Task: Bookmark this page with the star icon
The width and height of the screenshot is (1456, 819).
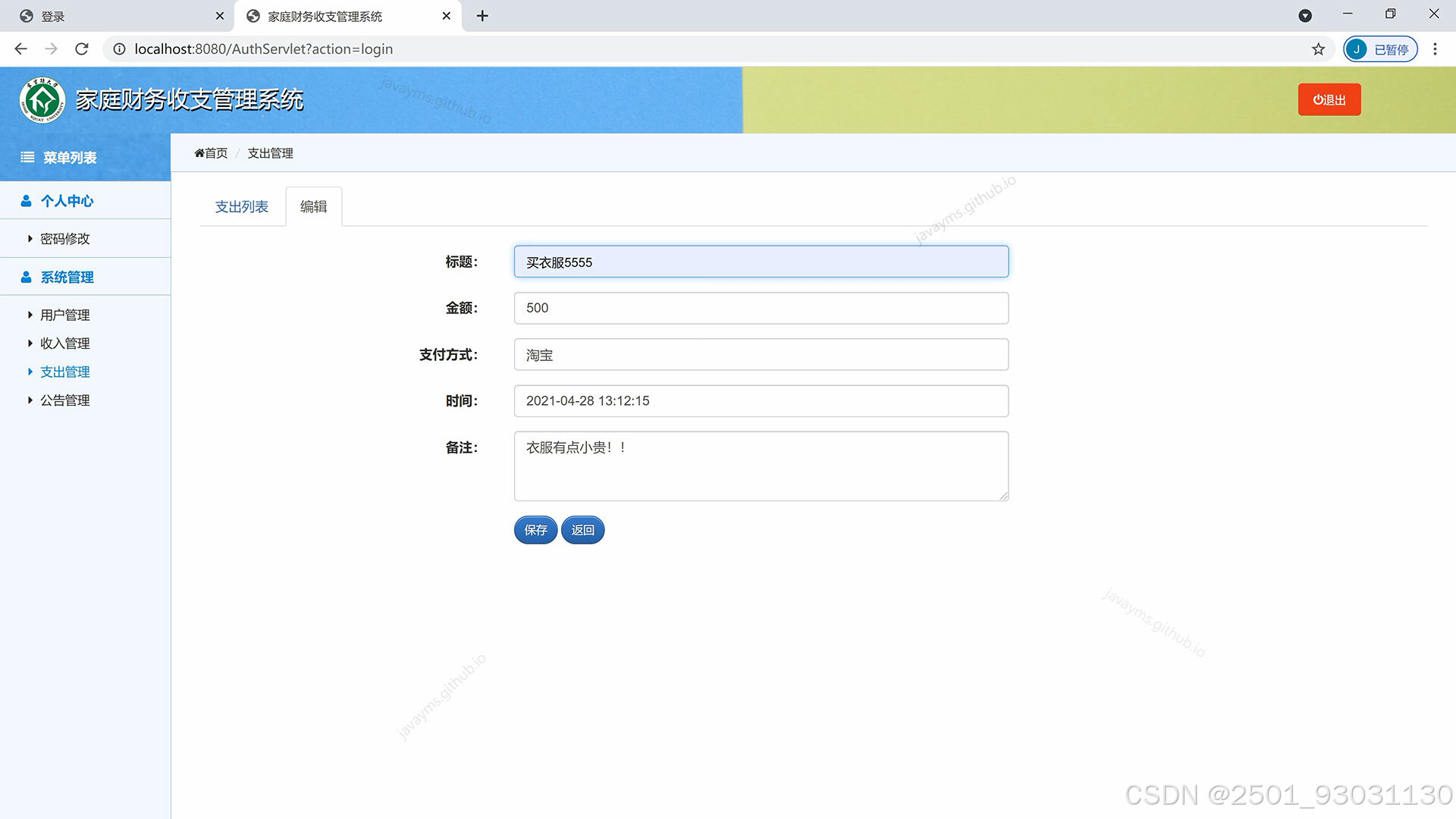Action: point(1319,49)
